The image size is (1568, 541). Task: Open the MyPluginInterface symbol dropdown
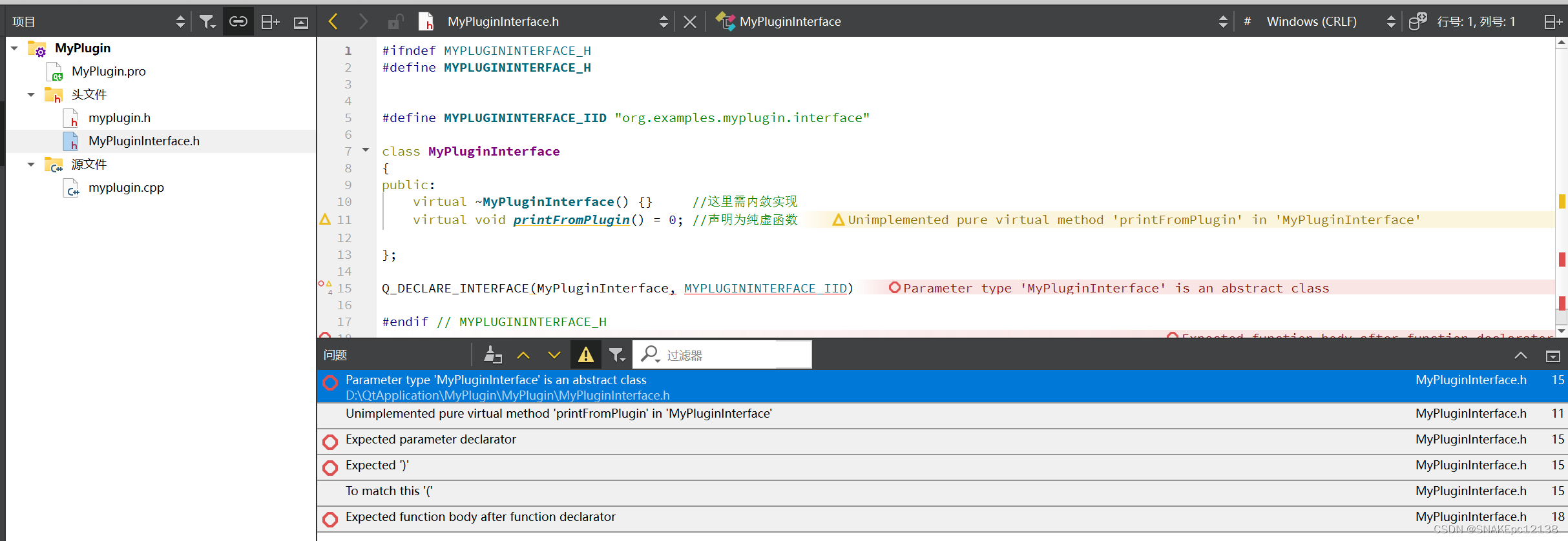1222,22
